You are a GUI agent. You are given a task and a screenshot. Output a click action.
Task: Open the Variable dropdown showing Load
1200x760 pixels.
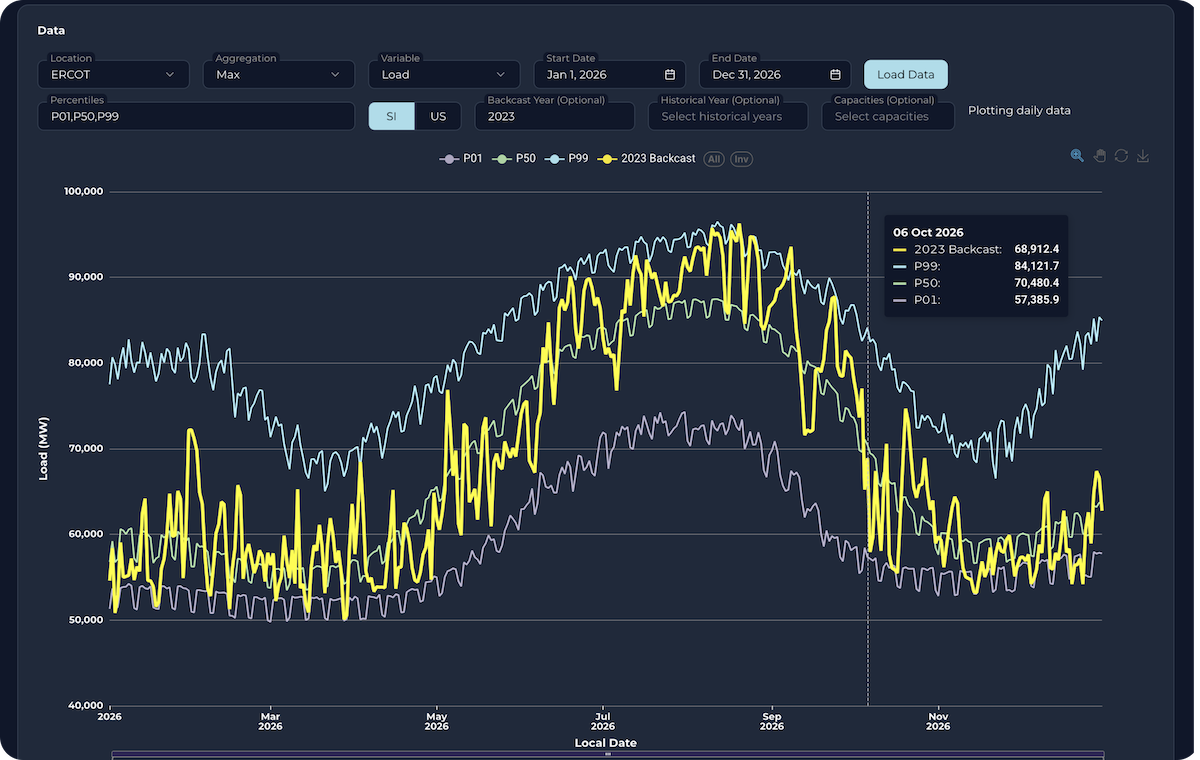point(443,75)
